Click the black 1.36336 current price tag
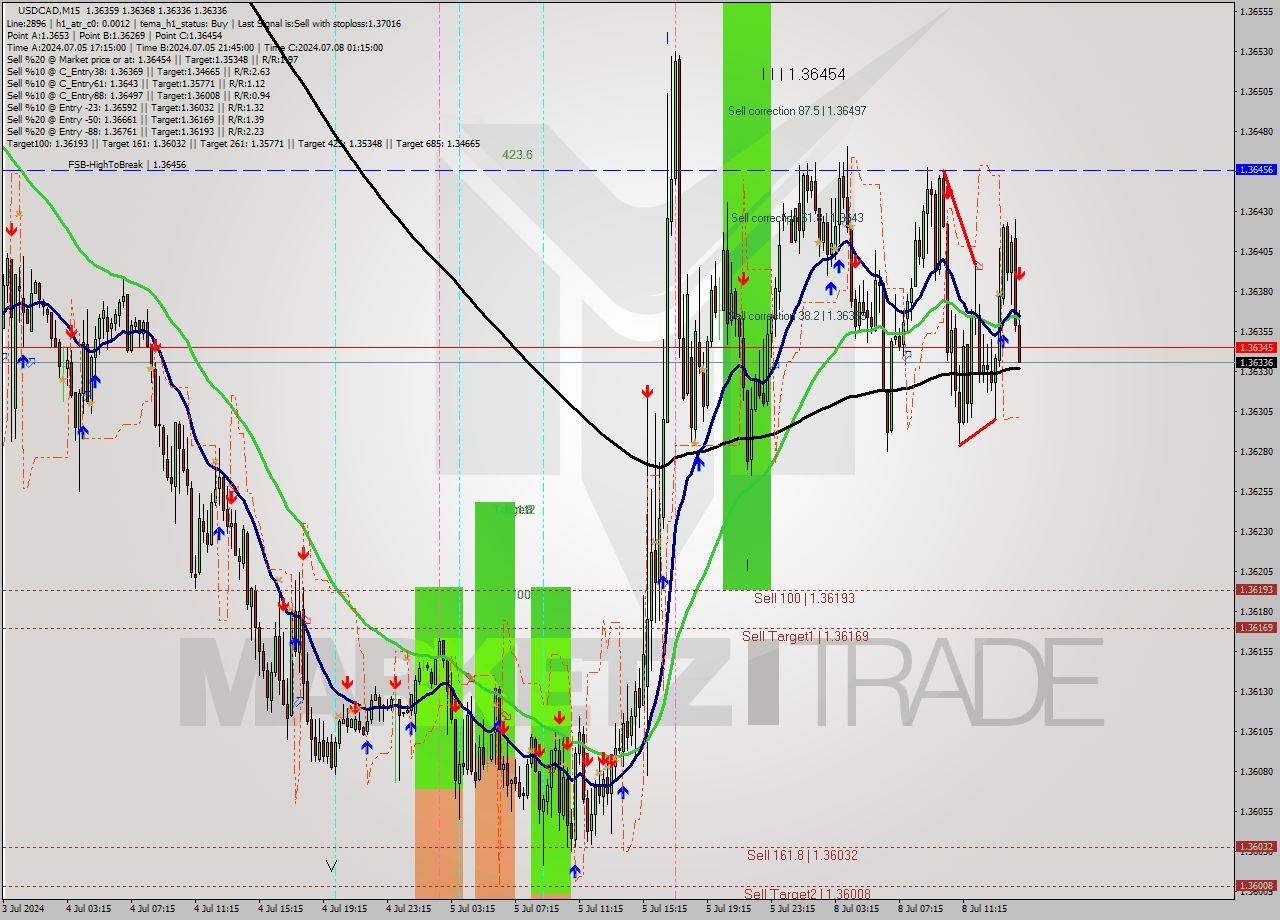Image resolution: width=1280 pixels, height=920 pixels. coord(1256,362)
